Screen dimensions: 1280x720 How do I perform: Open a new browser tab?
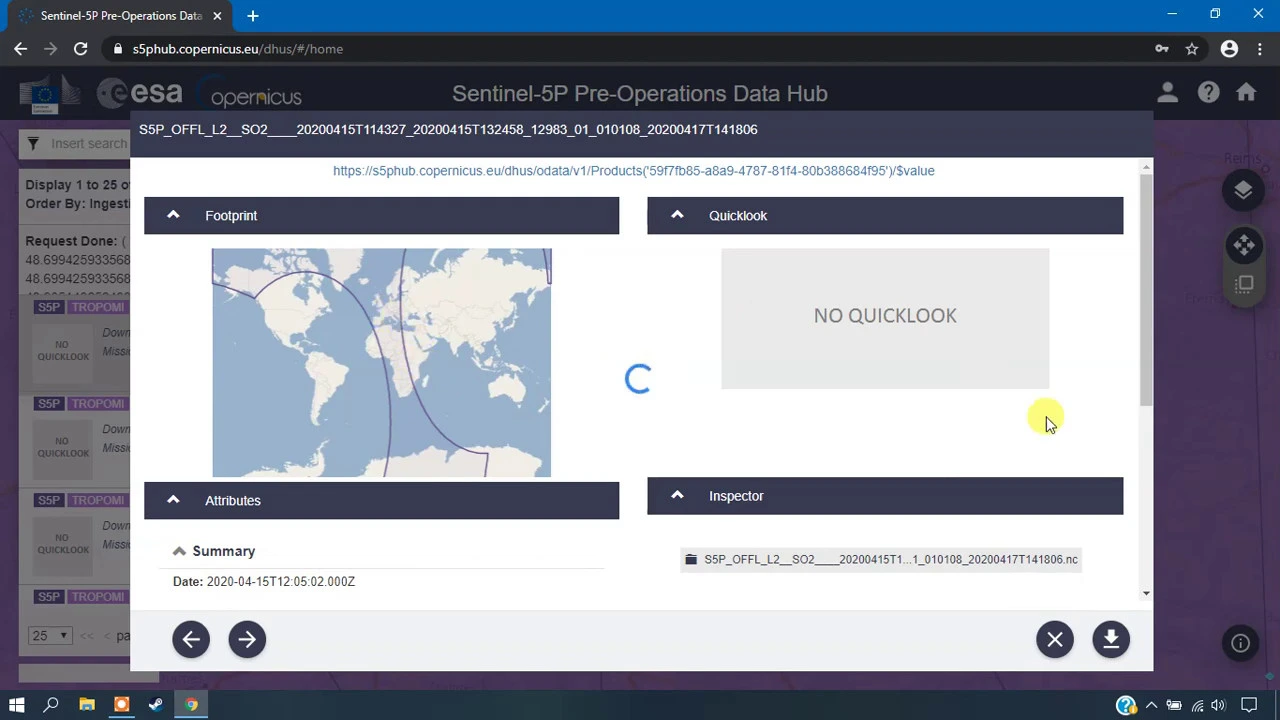[x=253, y=16]
